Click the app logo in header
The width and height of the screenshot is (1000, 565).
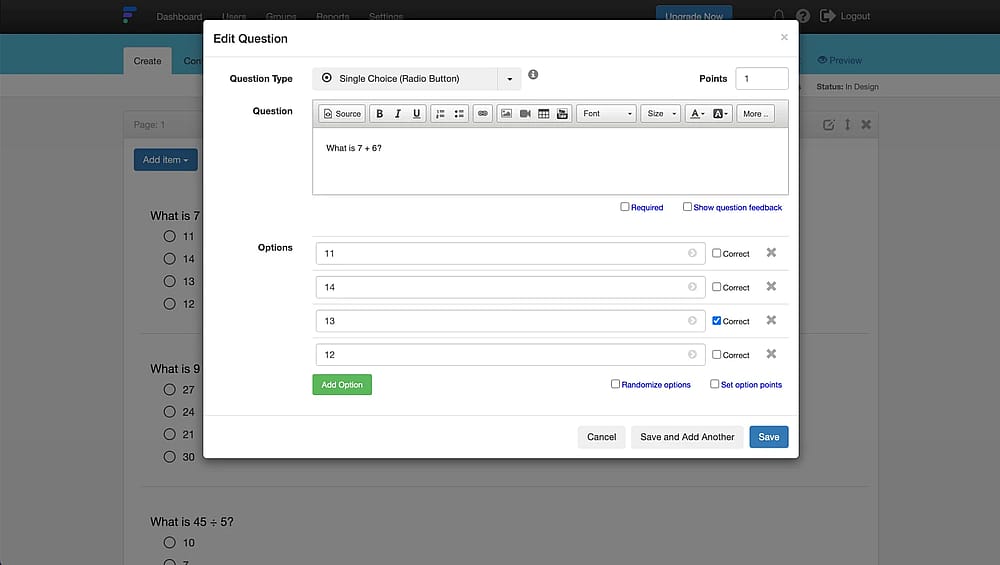click(x=129, y=14)
